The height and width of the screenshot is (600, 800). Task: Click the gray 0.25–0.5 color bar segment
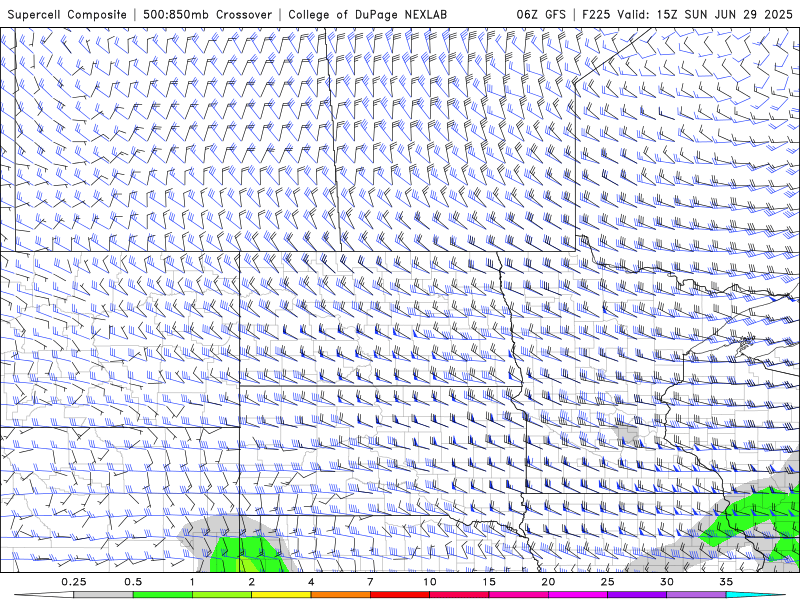click(103, 595)
